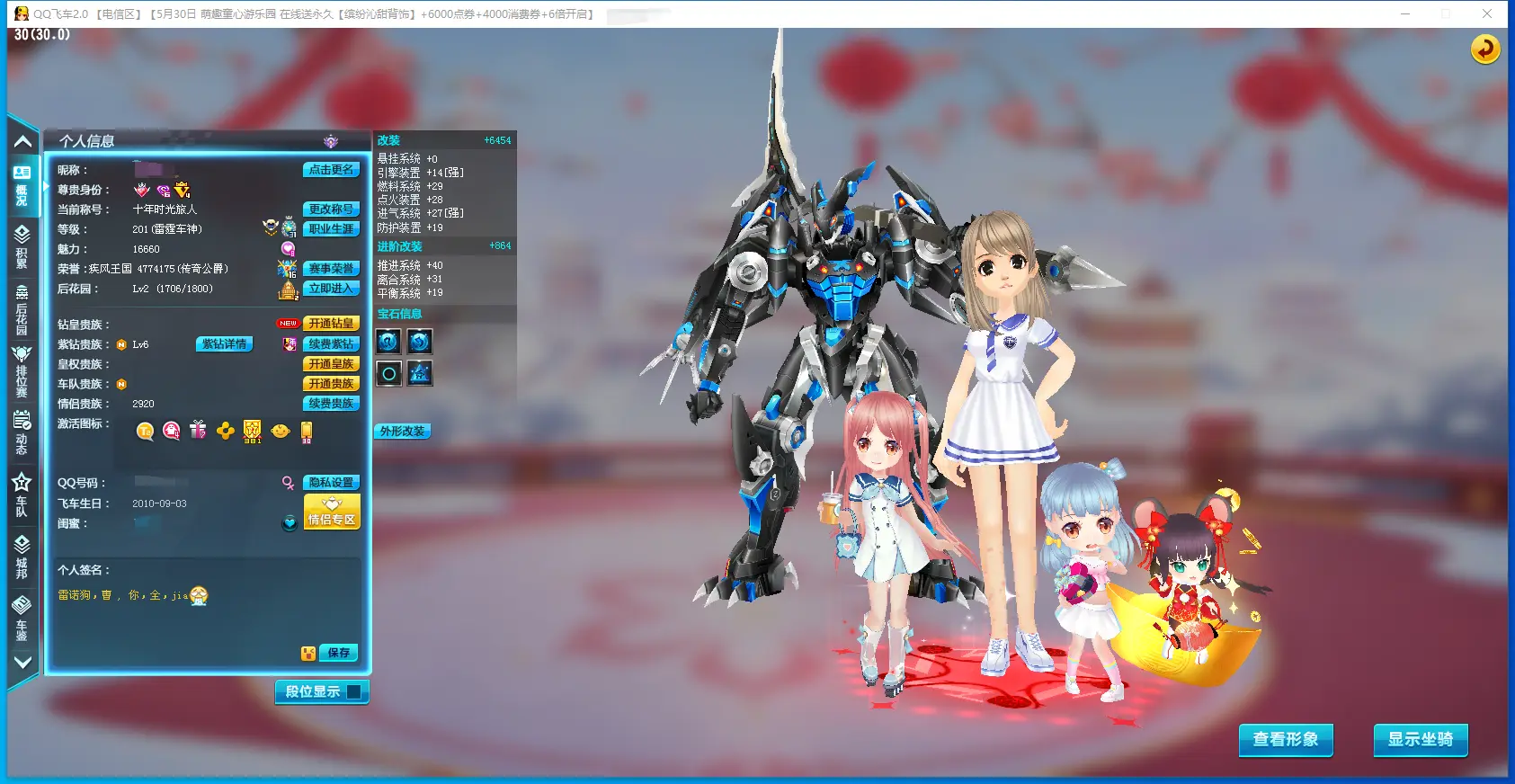
Task: Click the medal badge in panel header
Action: (x=331, y=141)
